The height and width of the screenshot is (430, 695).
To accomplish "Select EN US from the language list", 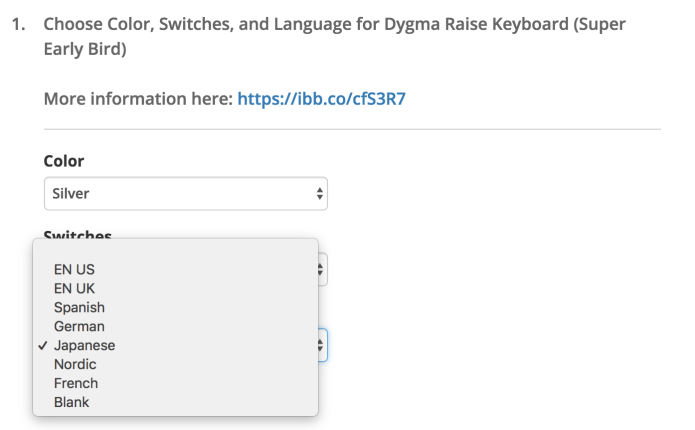I will [x=74, y=269].
